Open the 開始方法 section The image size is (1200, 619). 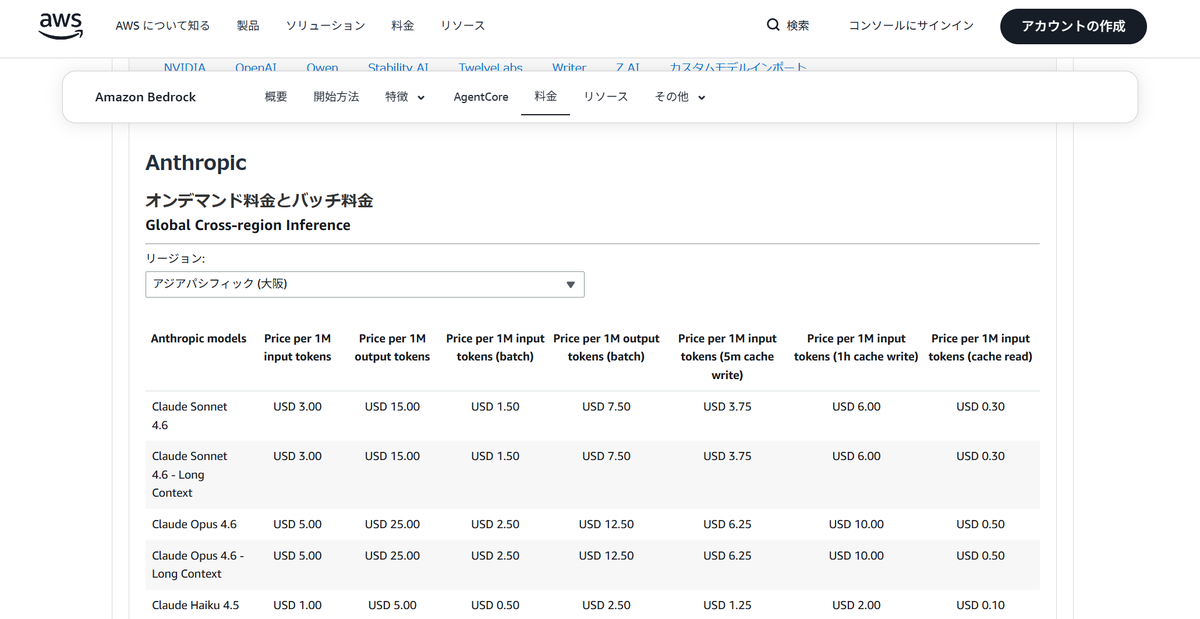pyautogui.click(x=336, y=97)
